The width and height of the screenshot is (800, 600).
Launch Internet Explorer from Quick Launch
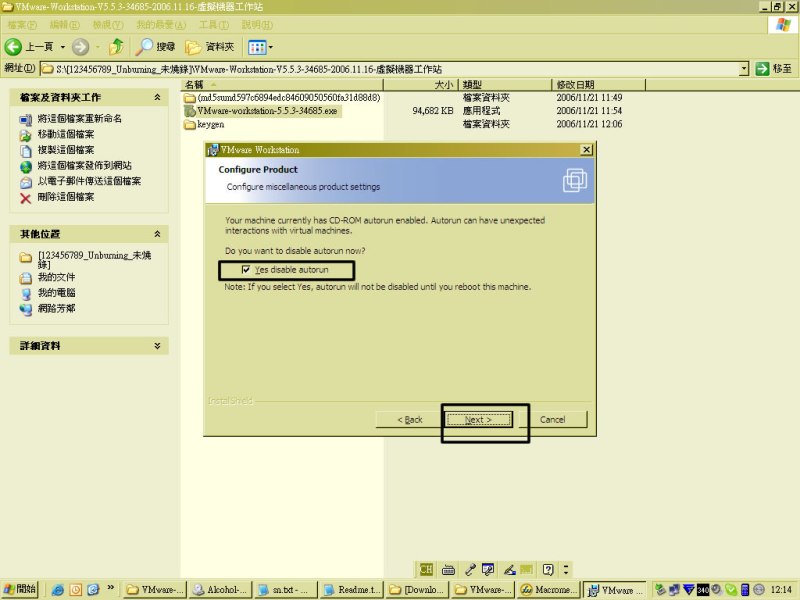(58, 590)
